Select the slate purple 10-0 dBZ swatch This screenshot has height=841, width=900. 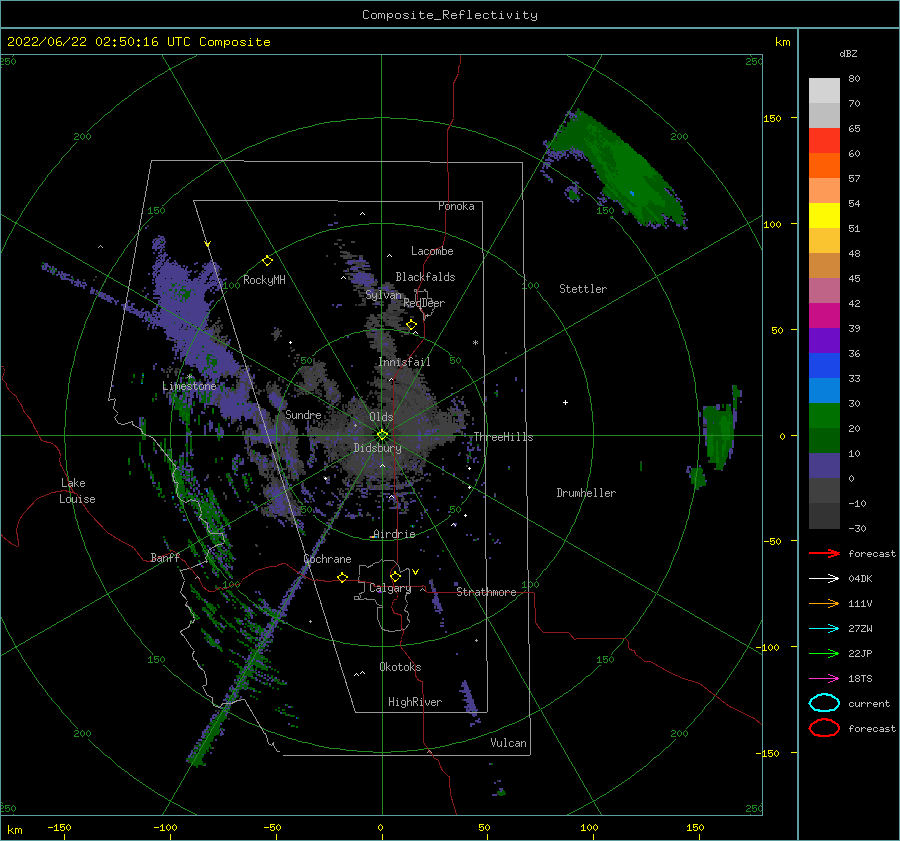click(824, 466)
